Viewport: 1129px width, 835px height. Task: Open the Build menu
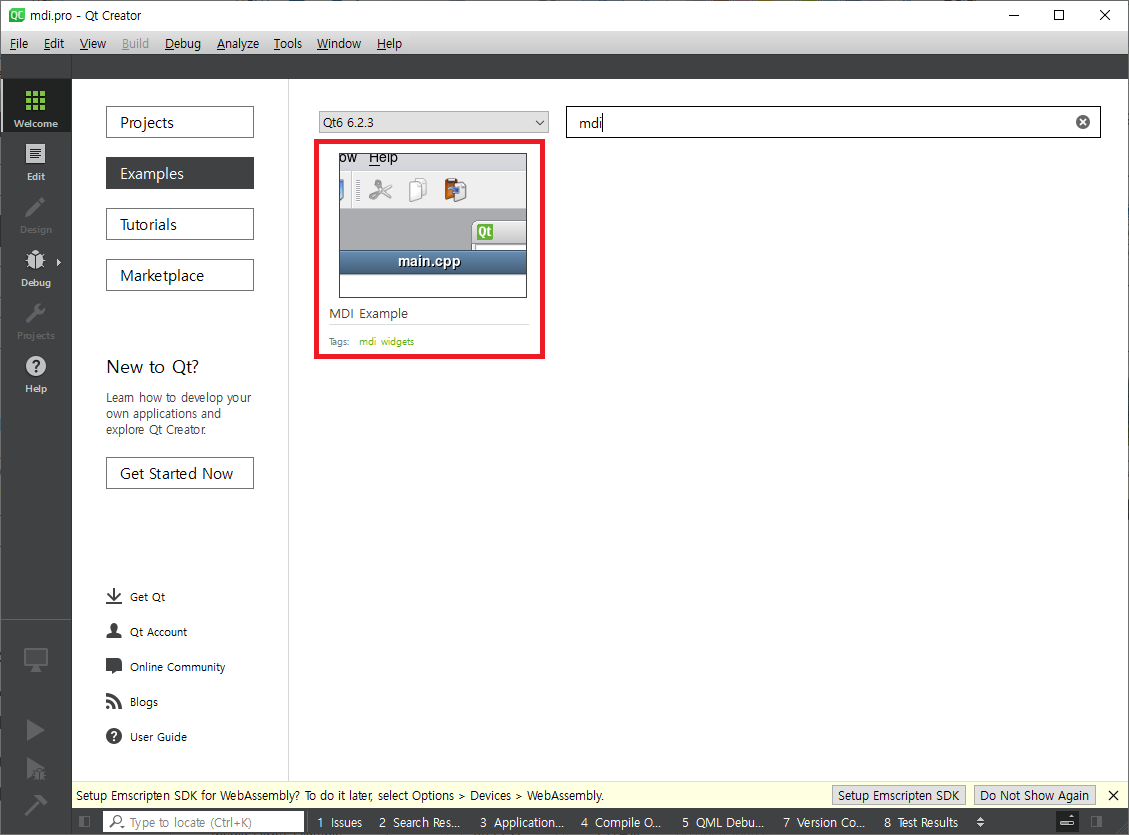pos(135,44)
